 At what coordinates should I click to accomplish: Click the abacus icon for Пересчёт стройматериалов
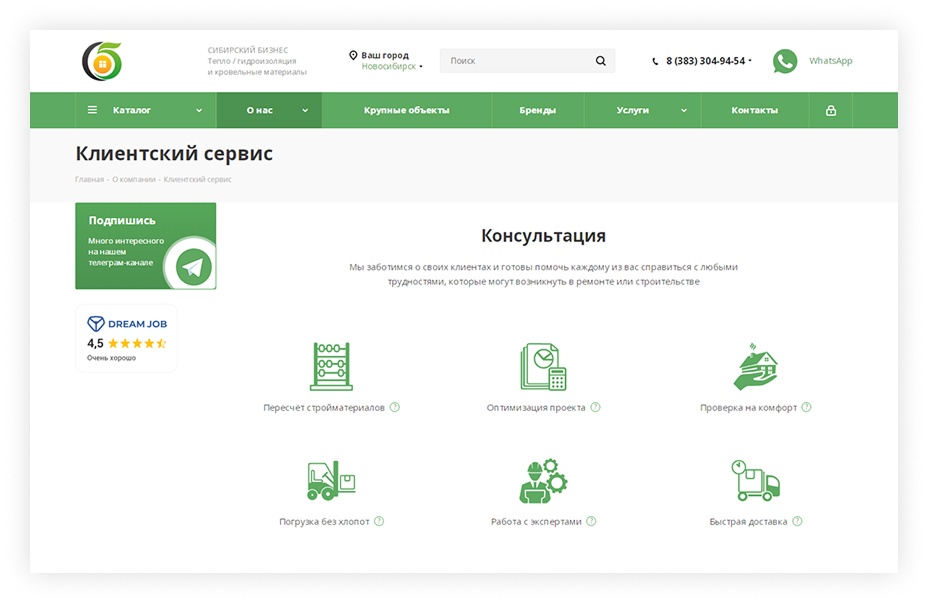pos(331,366)
